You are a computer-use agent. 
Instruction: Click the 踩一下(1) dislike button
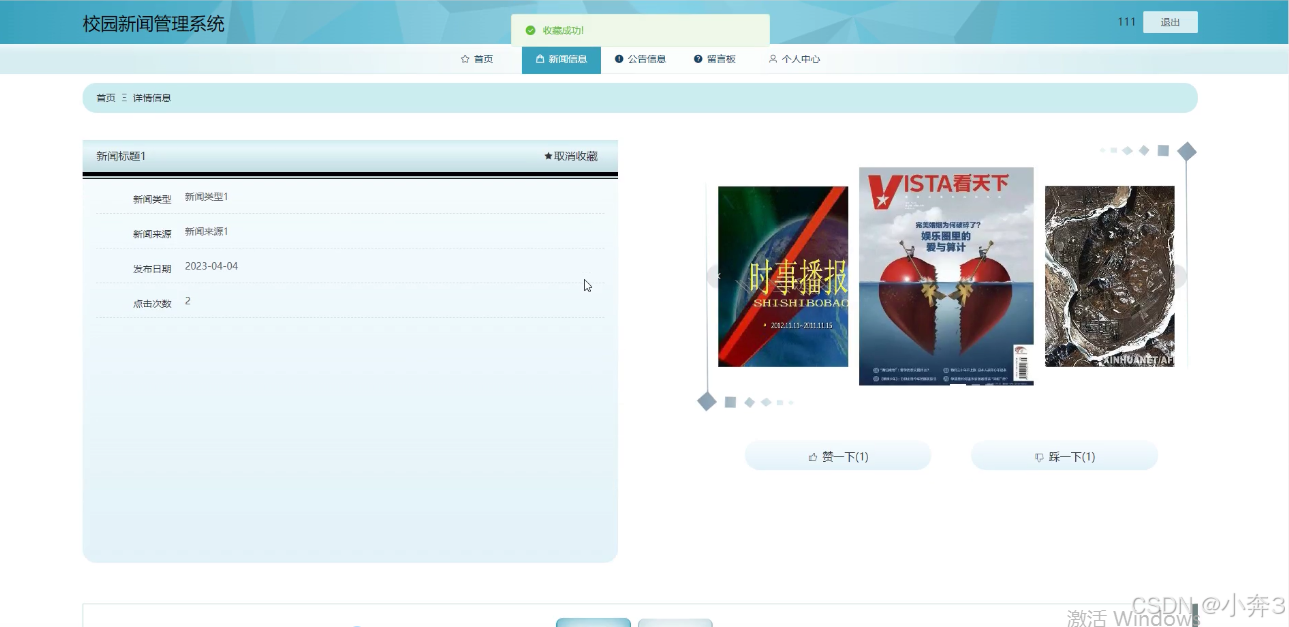point(1064,456)
